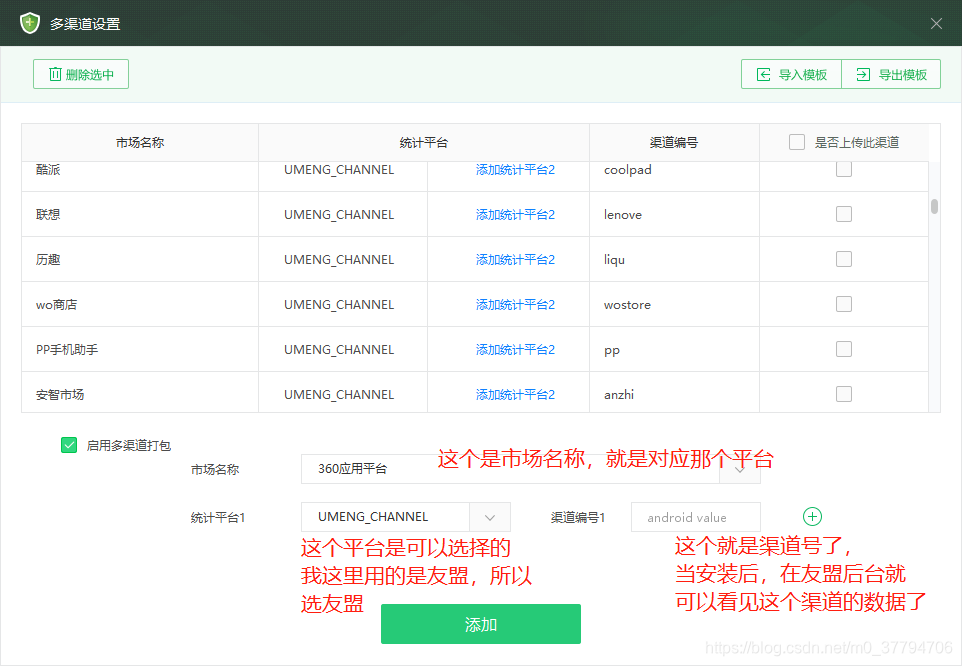Screen dimensions: 962x666
Task: Check the upload box for 安智市场 row
Action: tap(844, 394)
